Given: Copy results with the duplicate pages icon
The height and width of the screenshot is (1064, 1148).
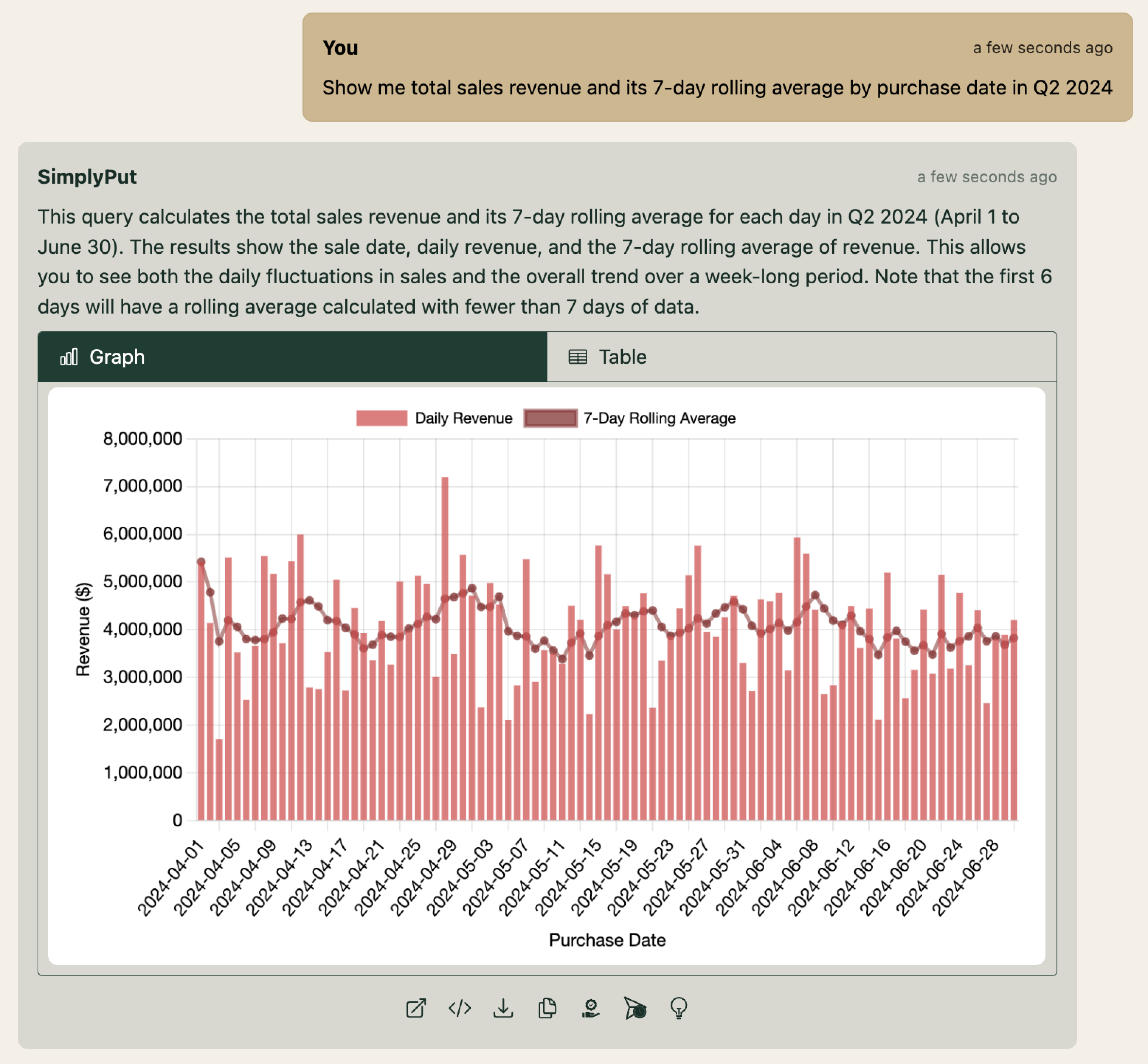Looking at the screenshot, I should 547,1008.
